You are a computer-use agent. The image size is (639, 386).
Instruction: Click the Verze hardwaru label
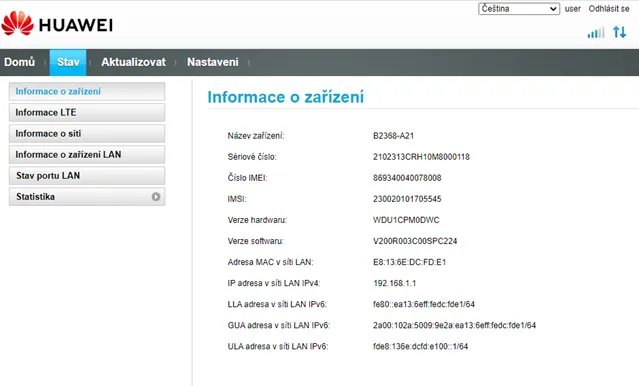point(257,220)
